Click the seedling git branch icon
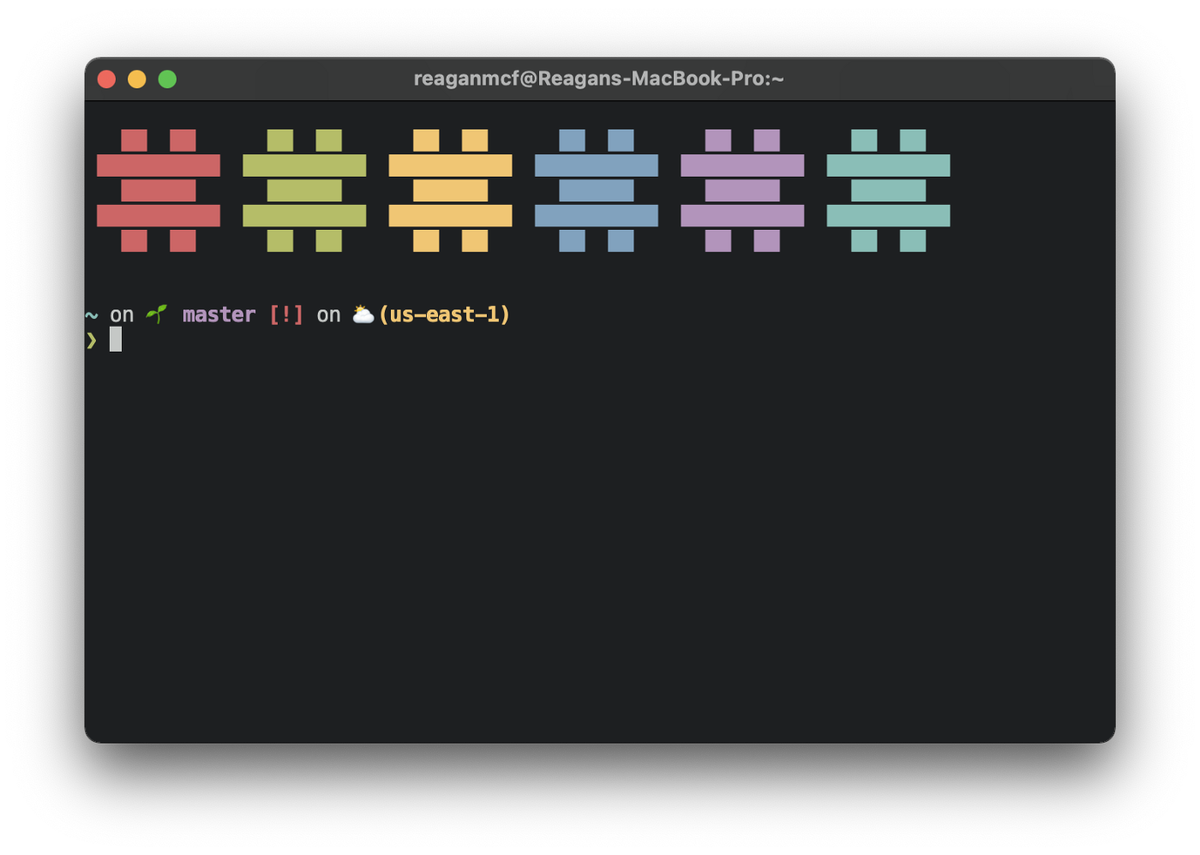The image size is (1200, 855). pos(156,314)
